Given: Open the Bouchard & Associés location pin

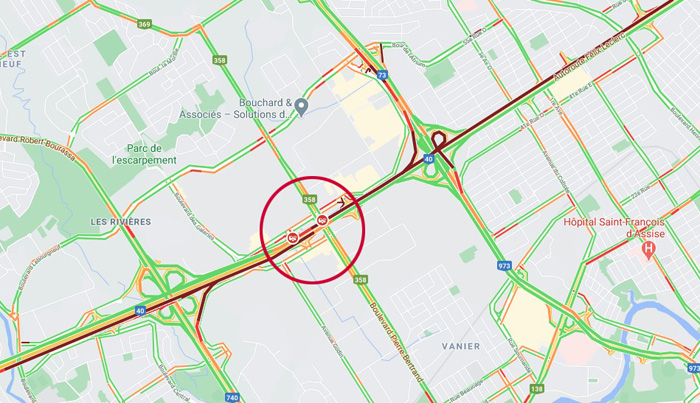Looking at the screenshot, I should click(302, 107).
